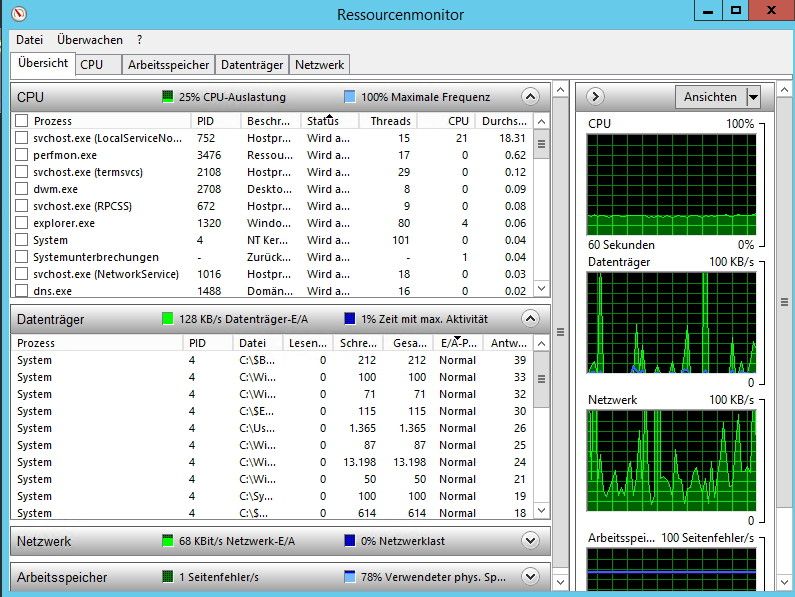Click the Ansichten button
This screenshot has height=597, width=795.
[x=710, y=96]
